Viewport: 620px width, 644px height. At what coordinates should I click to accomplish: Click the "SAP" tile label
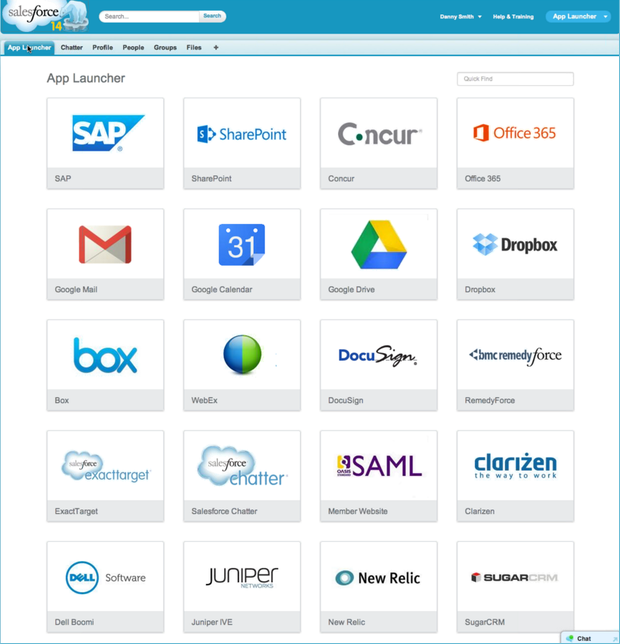tap(63, 179)
